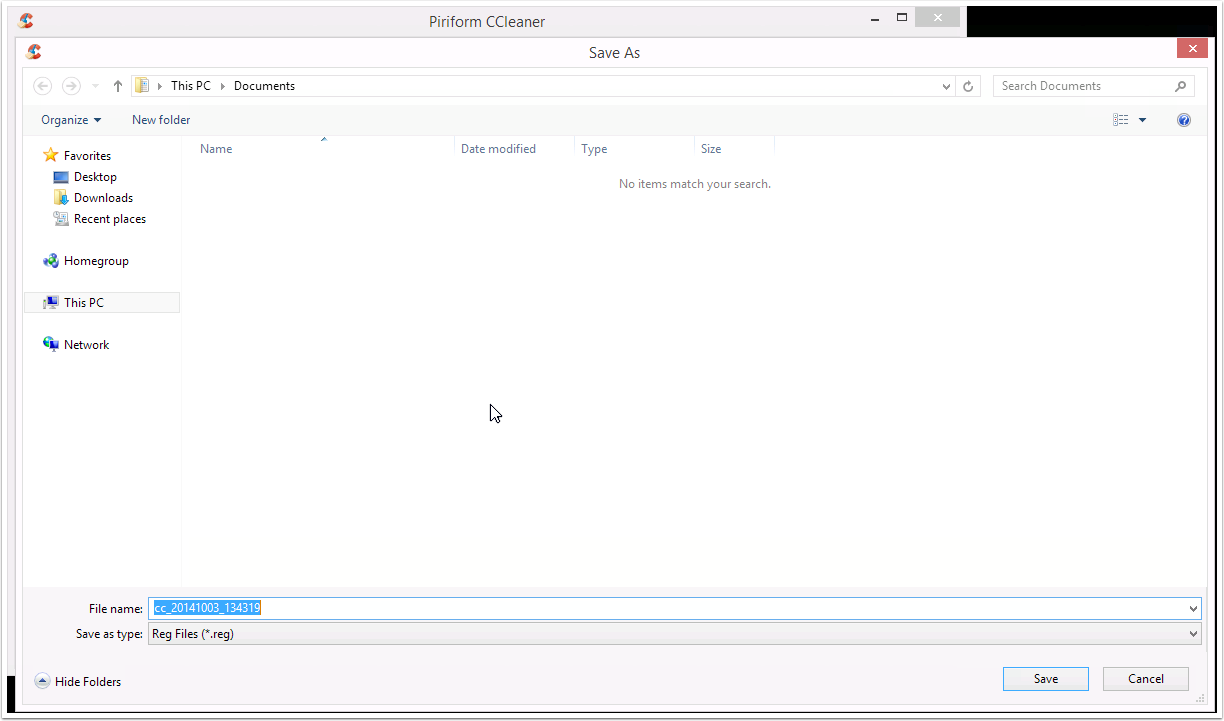Expand the address bar history dropdown
Screen dimensions: 1224x721
(x=947, y=87)
